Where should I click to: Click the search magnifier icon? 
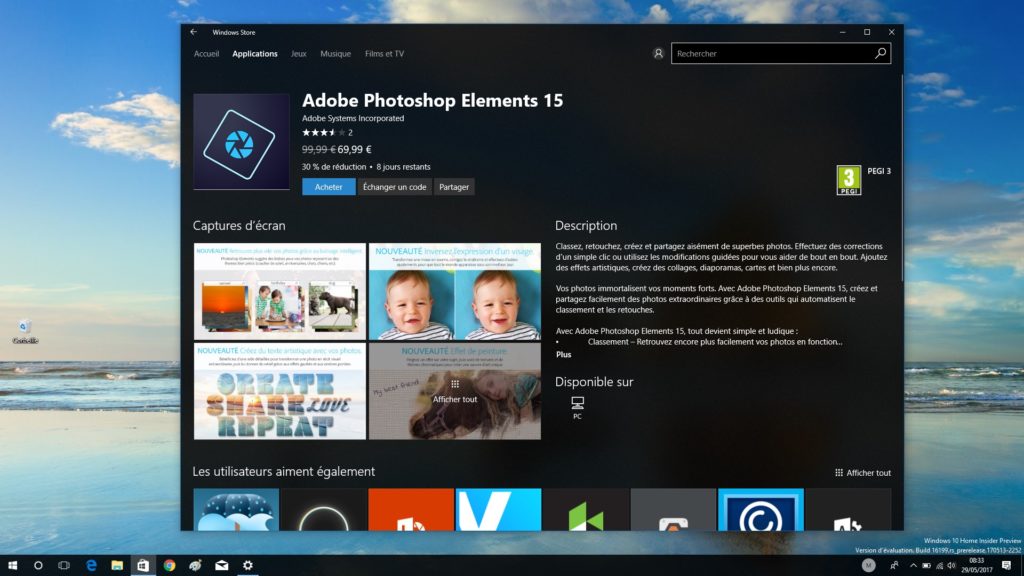pos(880,54)
